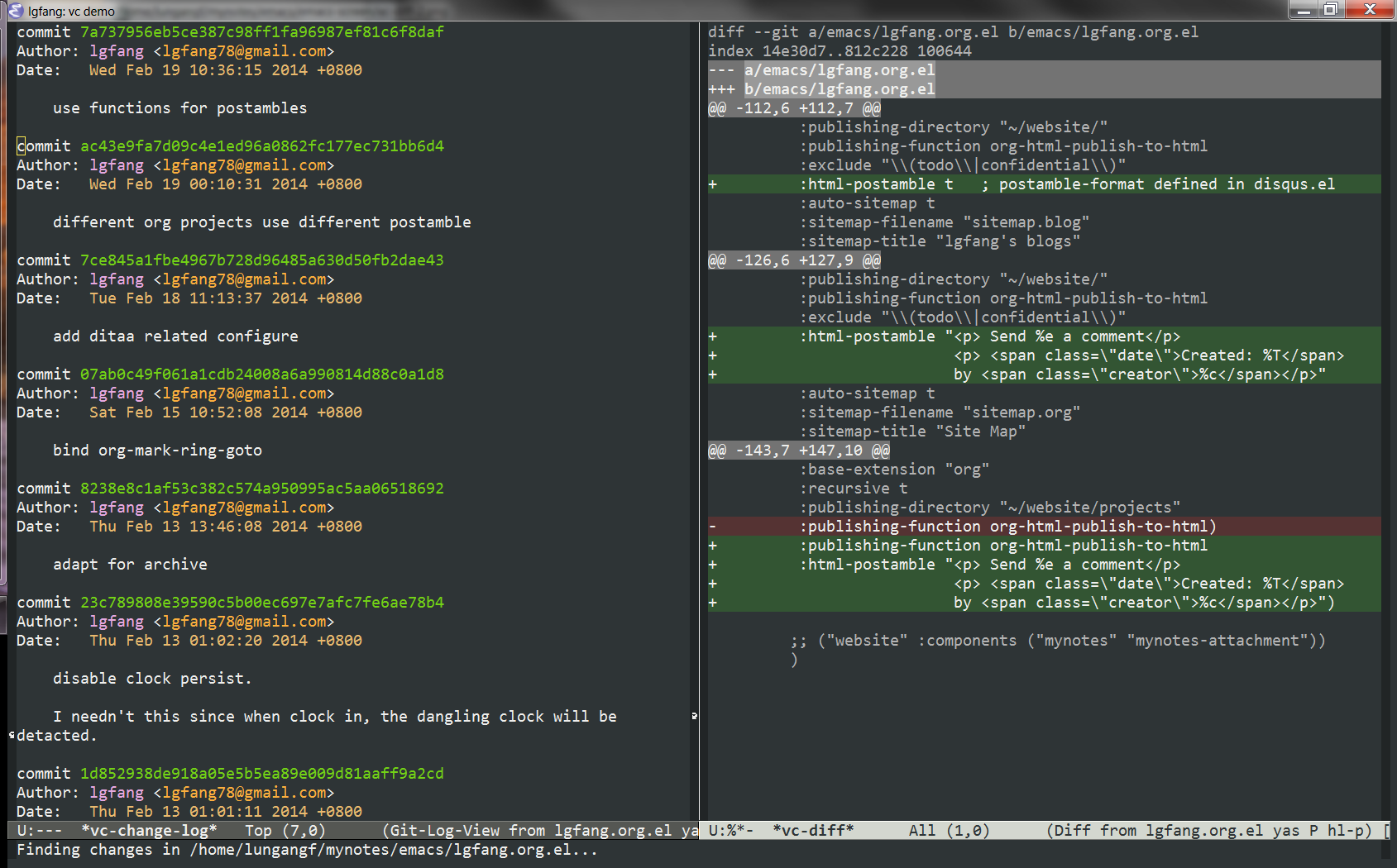Minimize the lgfang: vc demo window
This screenshot has height=868, width=1397.
[1304, 10]
